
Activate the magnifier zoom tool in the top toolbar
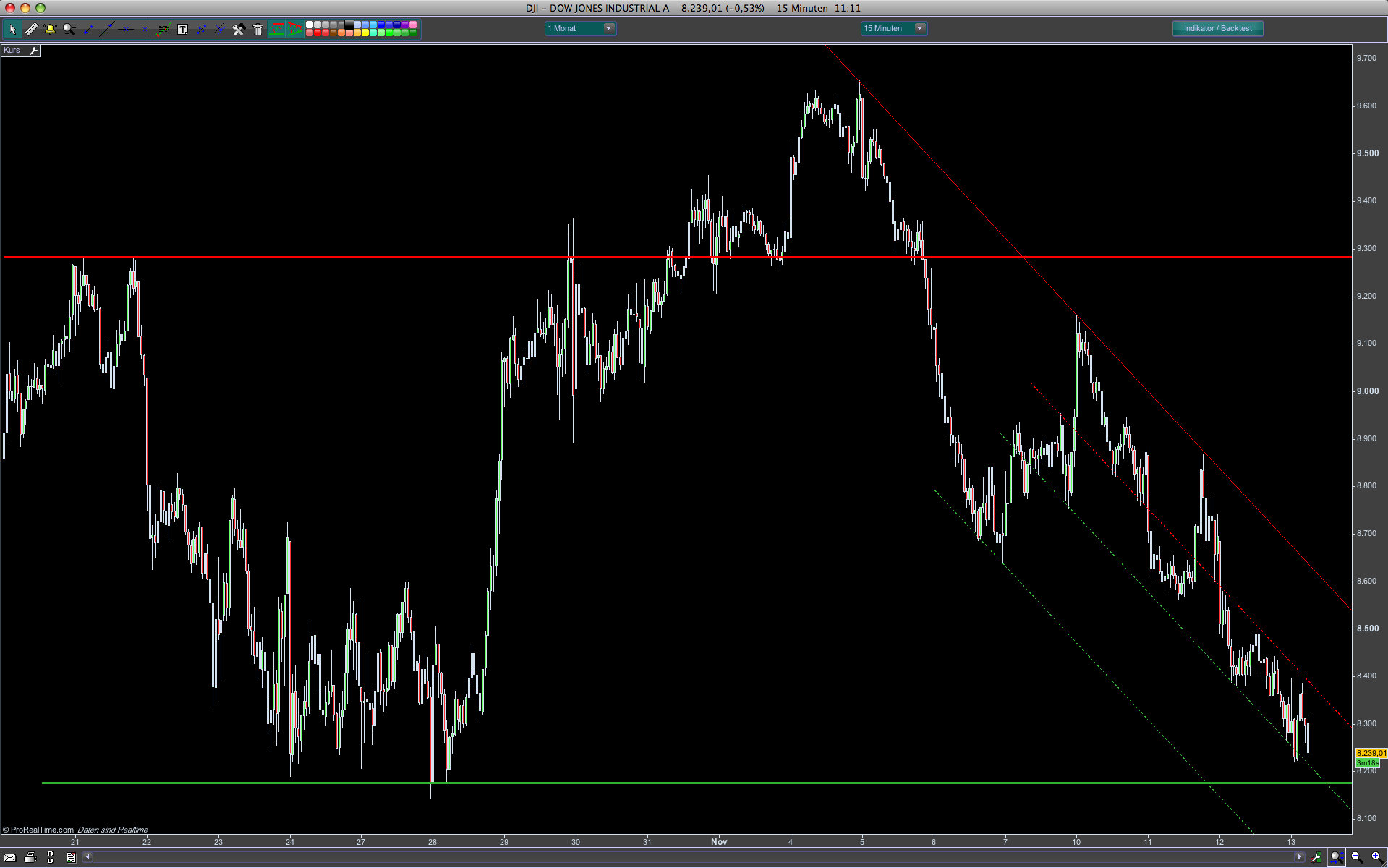click(x=69, y=29)
